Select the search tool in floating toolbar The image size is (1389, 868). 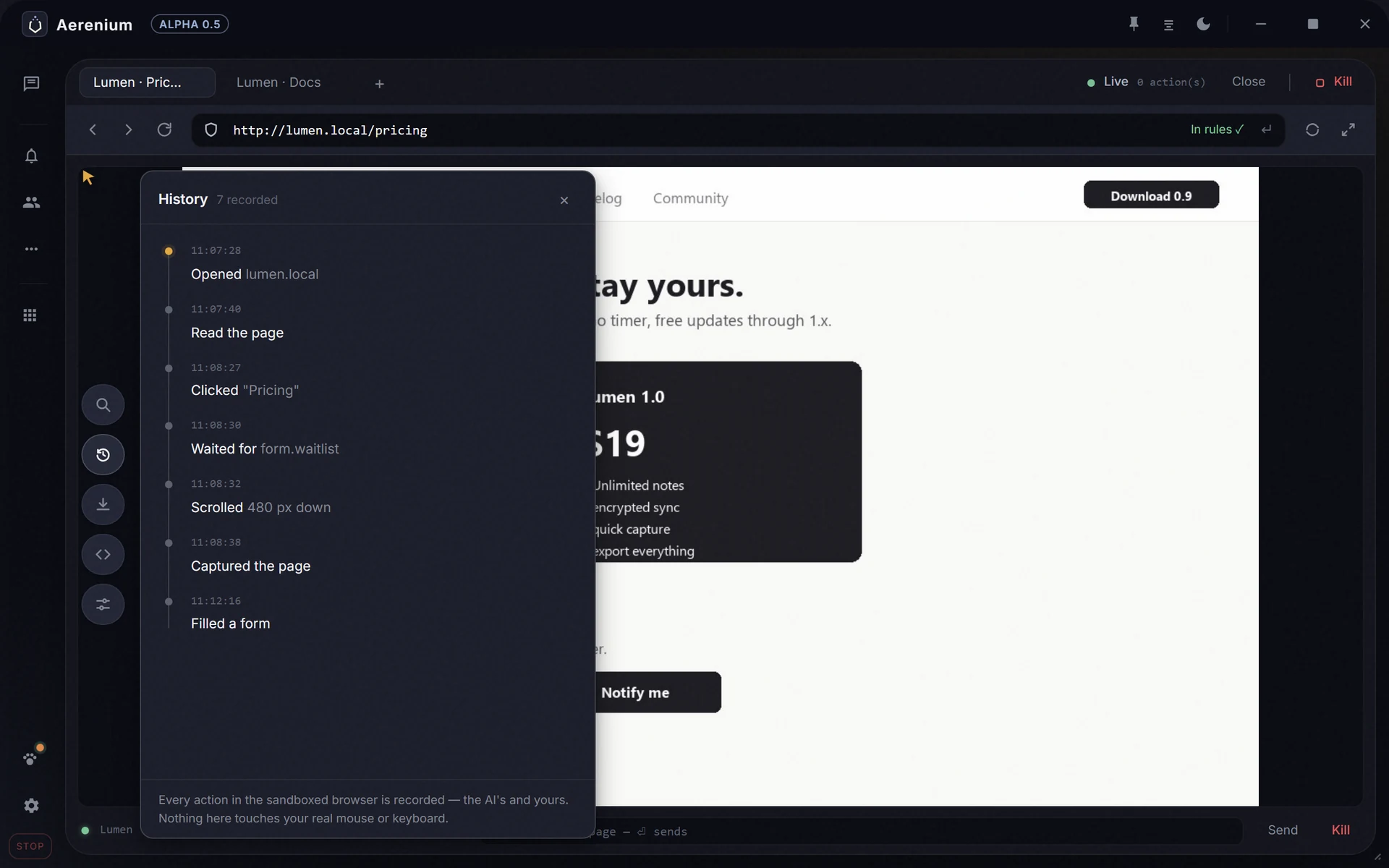point(103,405)
